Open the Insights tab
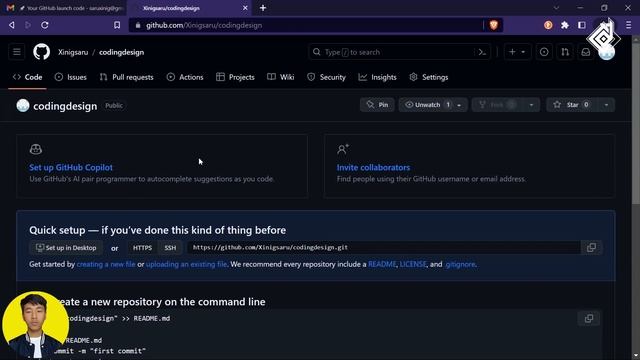The image size is (640, 360). point(378,77)
